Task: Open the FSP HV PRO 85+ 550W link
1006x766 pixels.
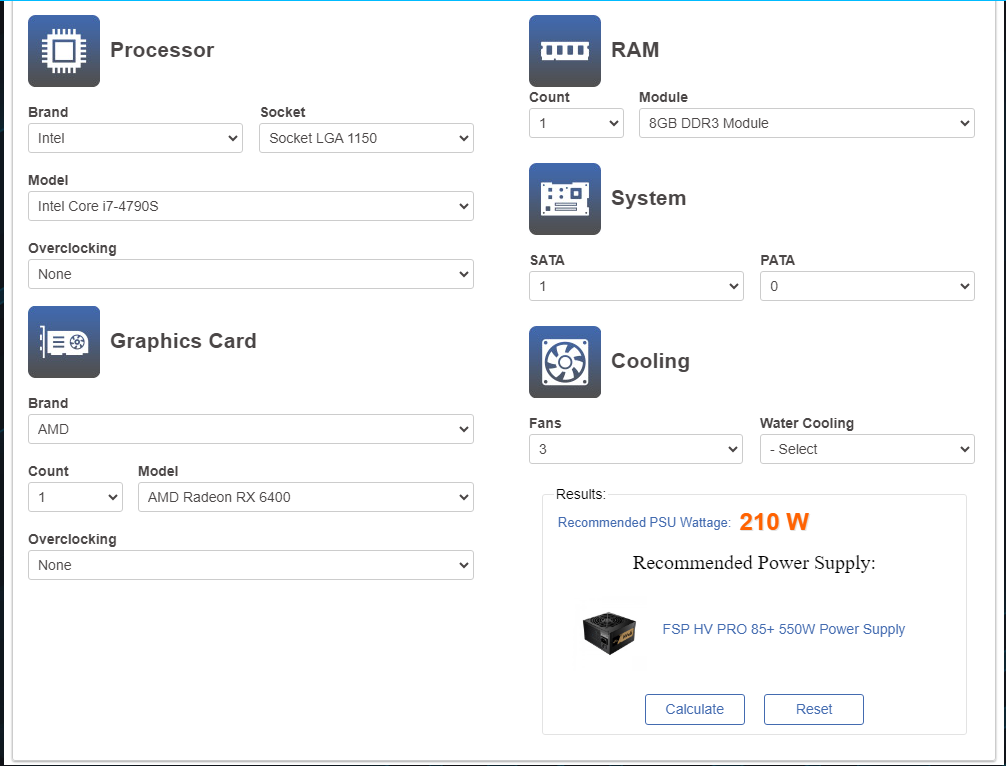Action: click(x=783, y=629)
